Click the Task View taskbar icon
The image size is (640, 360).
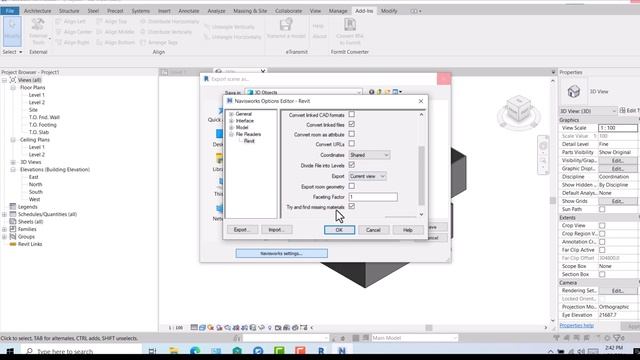pos(152,351)
